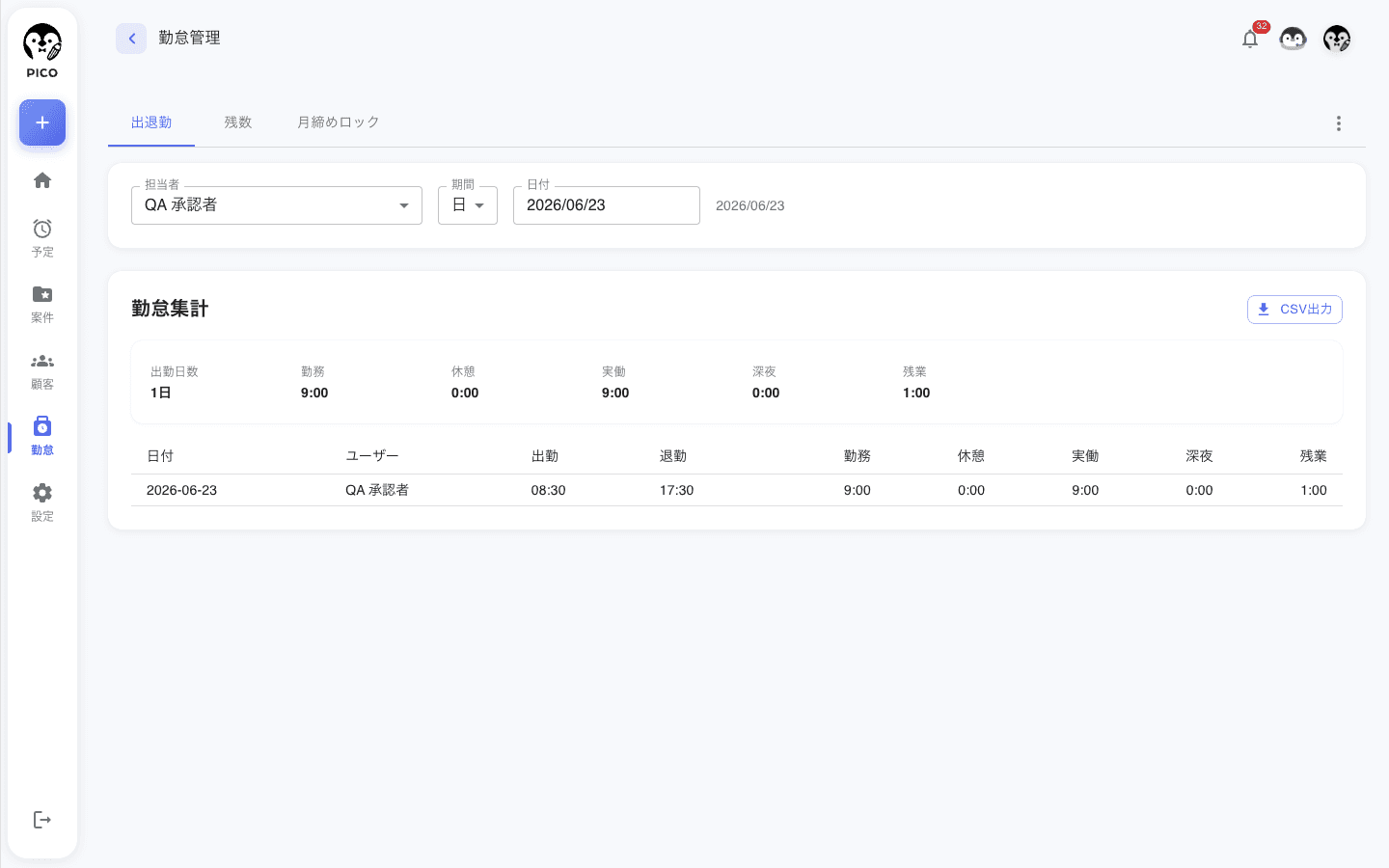Viewport: 1389px width, 868px height.
Task: Click the download icon in CSV出力
Action: tap(1264, 310)
